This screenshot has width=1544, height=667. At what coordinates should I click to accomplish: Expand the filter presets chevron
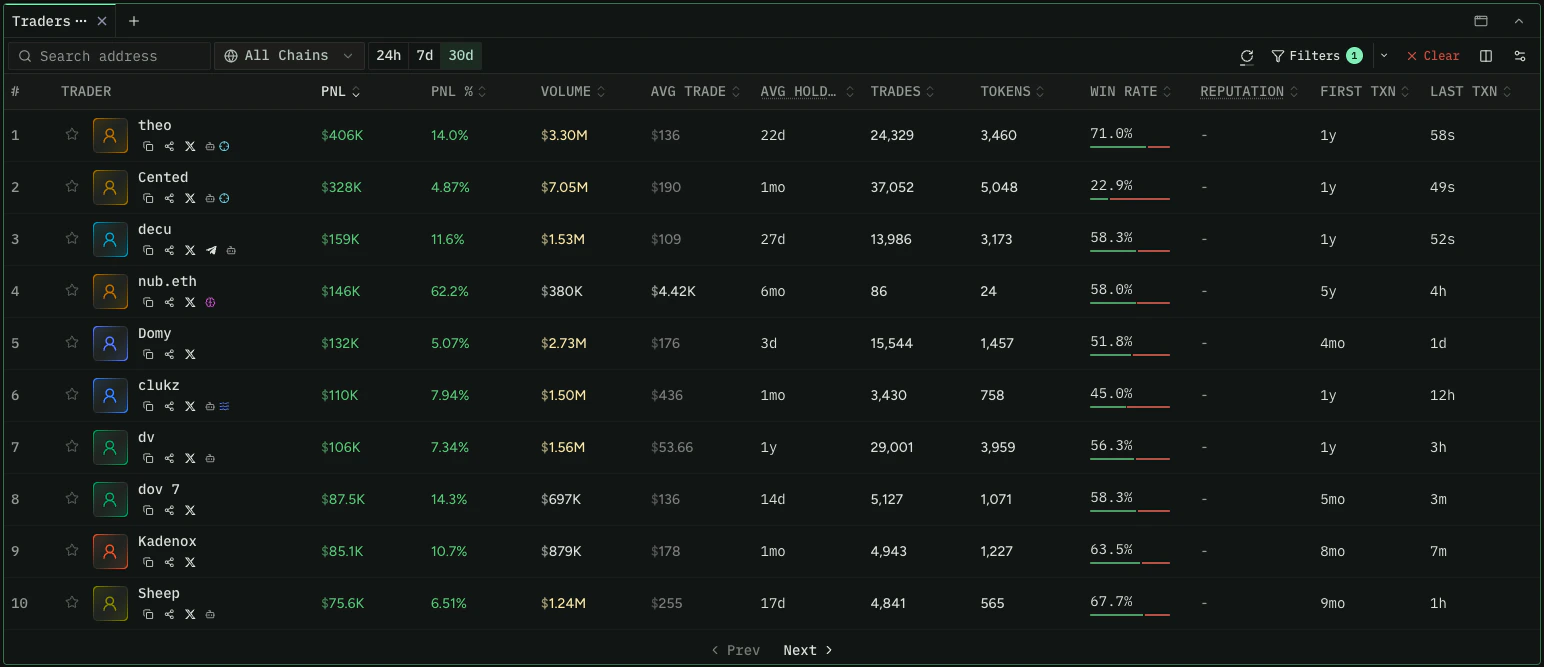pyautogui.click(x=1384, y=56)
